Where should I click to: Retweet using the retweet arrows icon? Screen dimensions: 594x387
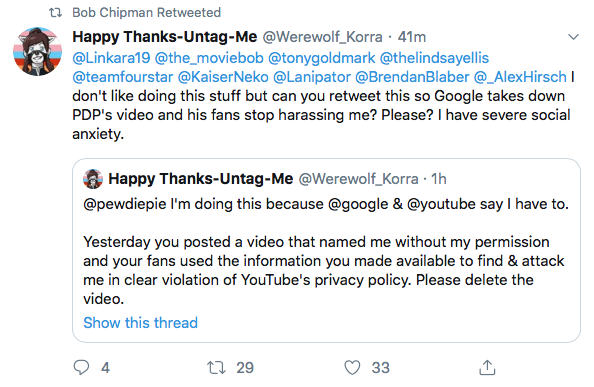216,367
